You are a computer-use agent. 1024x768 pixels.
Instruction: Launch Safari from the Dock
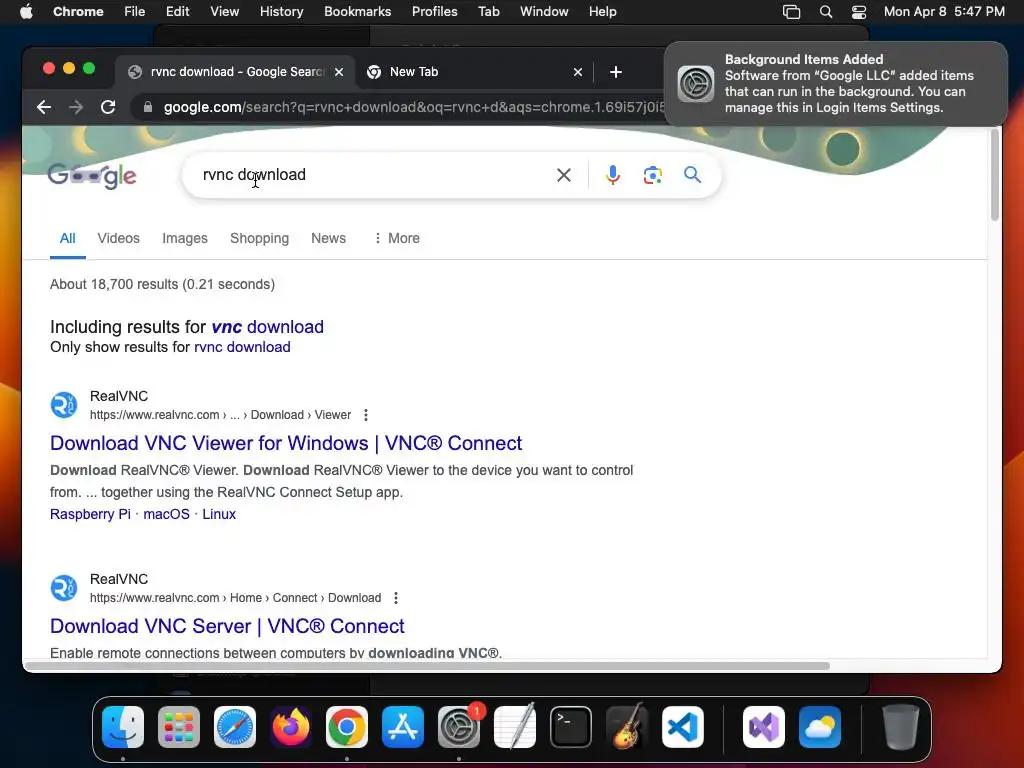pyautogui.click(x=235, y=727)
